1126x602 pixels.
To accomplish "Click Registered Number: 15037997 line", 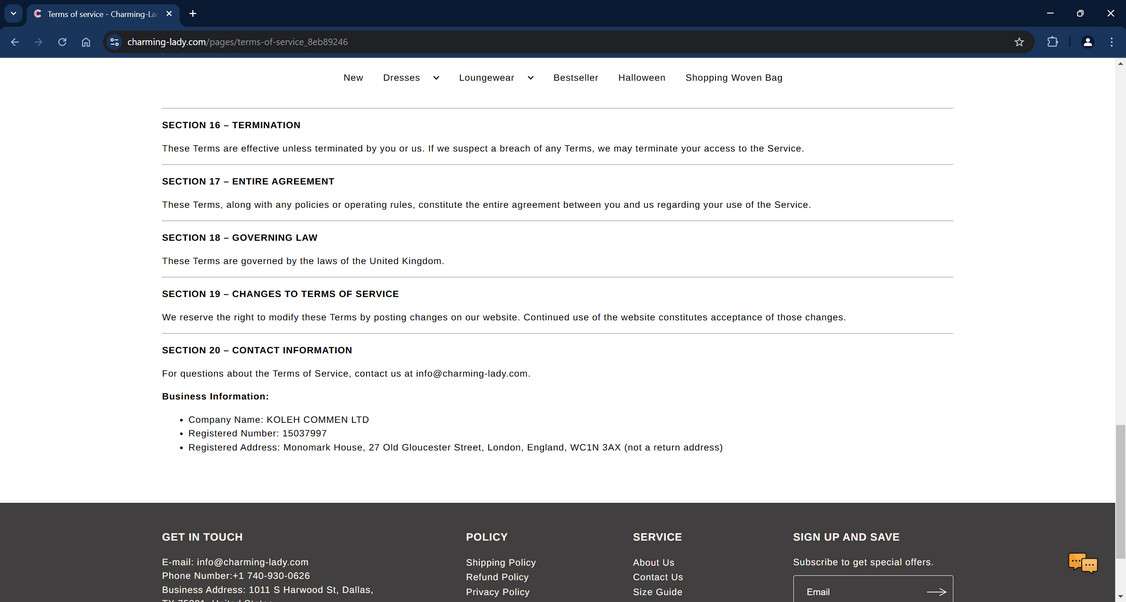I will pyautogui.click(x=257, y=433).
